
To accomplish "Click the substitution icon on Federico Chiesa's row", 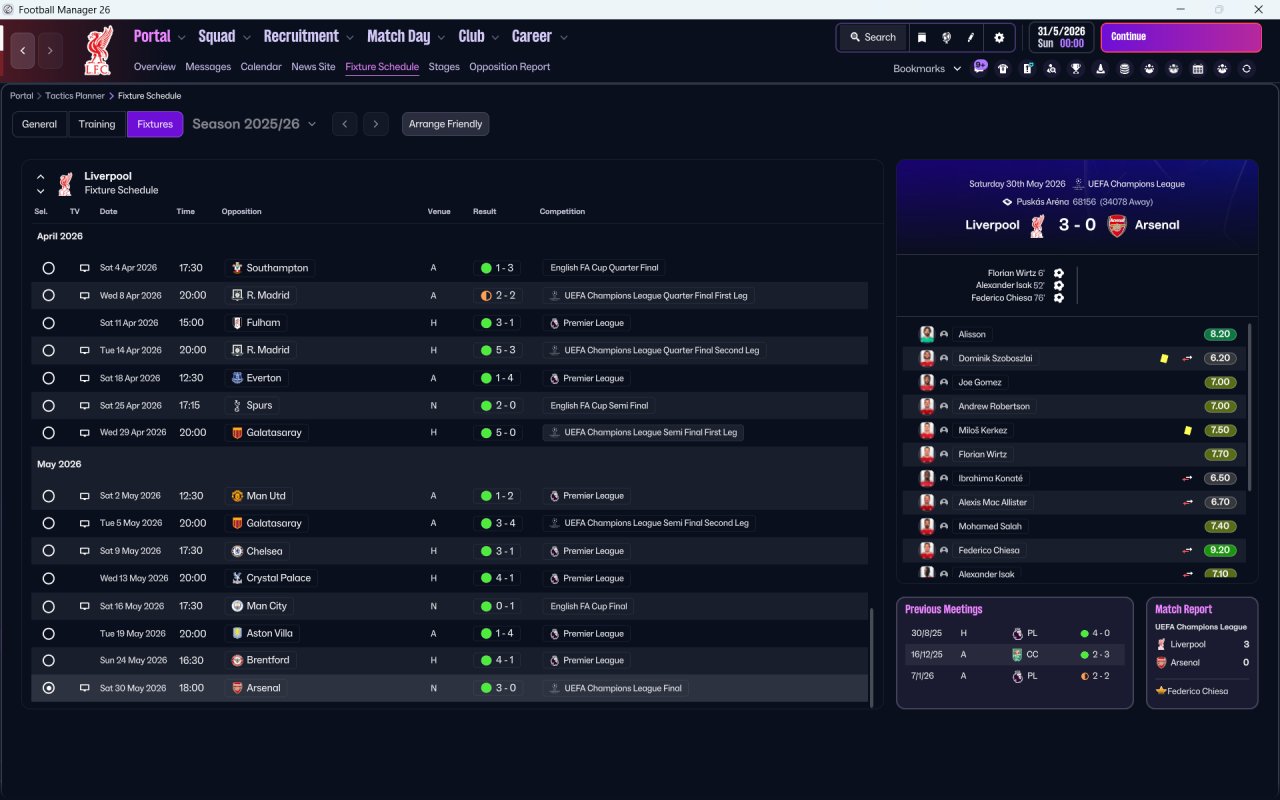I will tap(1187, 550).
